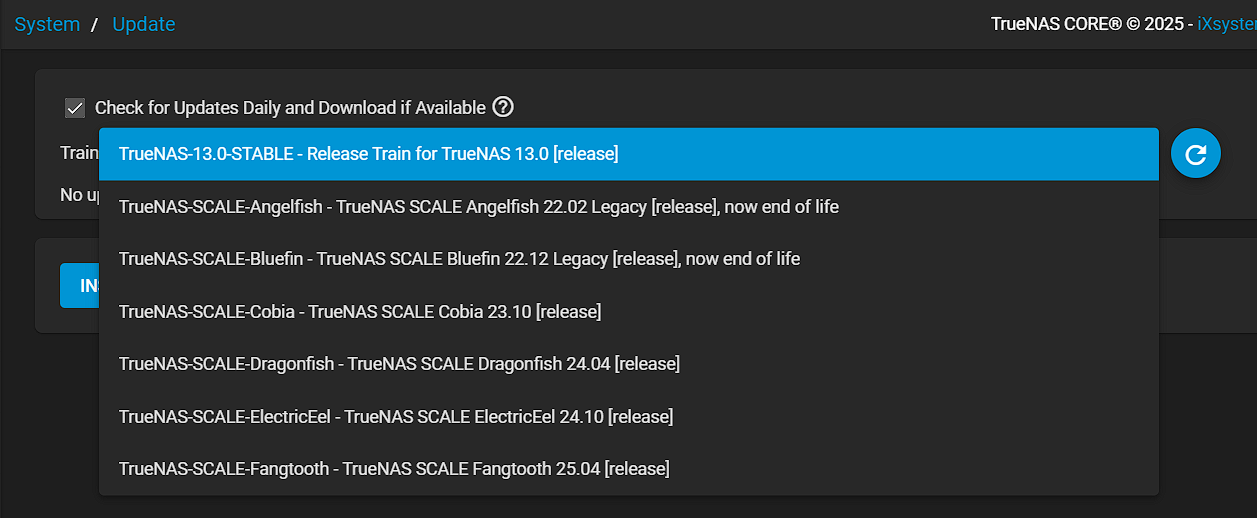This screenshot has width=1257, height=518.
Task: Click the slash separator in breadcrumb
Action: click(x=95, y=24)
